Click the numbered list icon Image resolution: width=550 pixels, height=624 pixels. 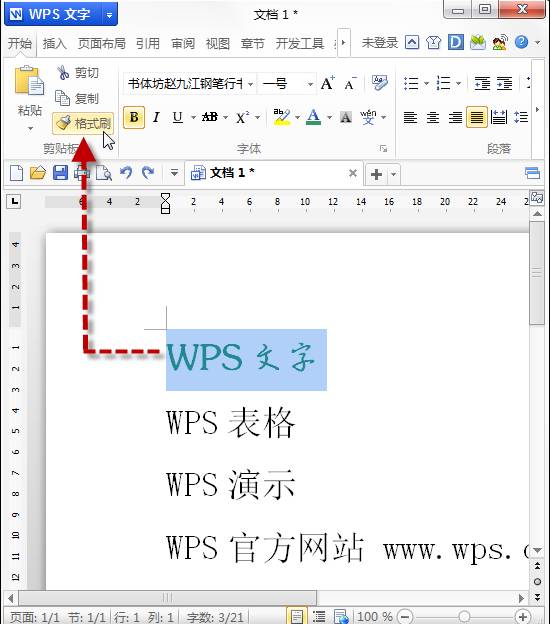click(x=443, y=84)
